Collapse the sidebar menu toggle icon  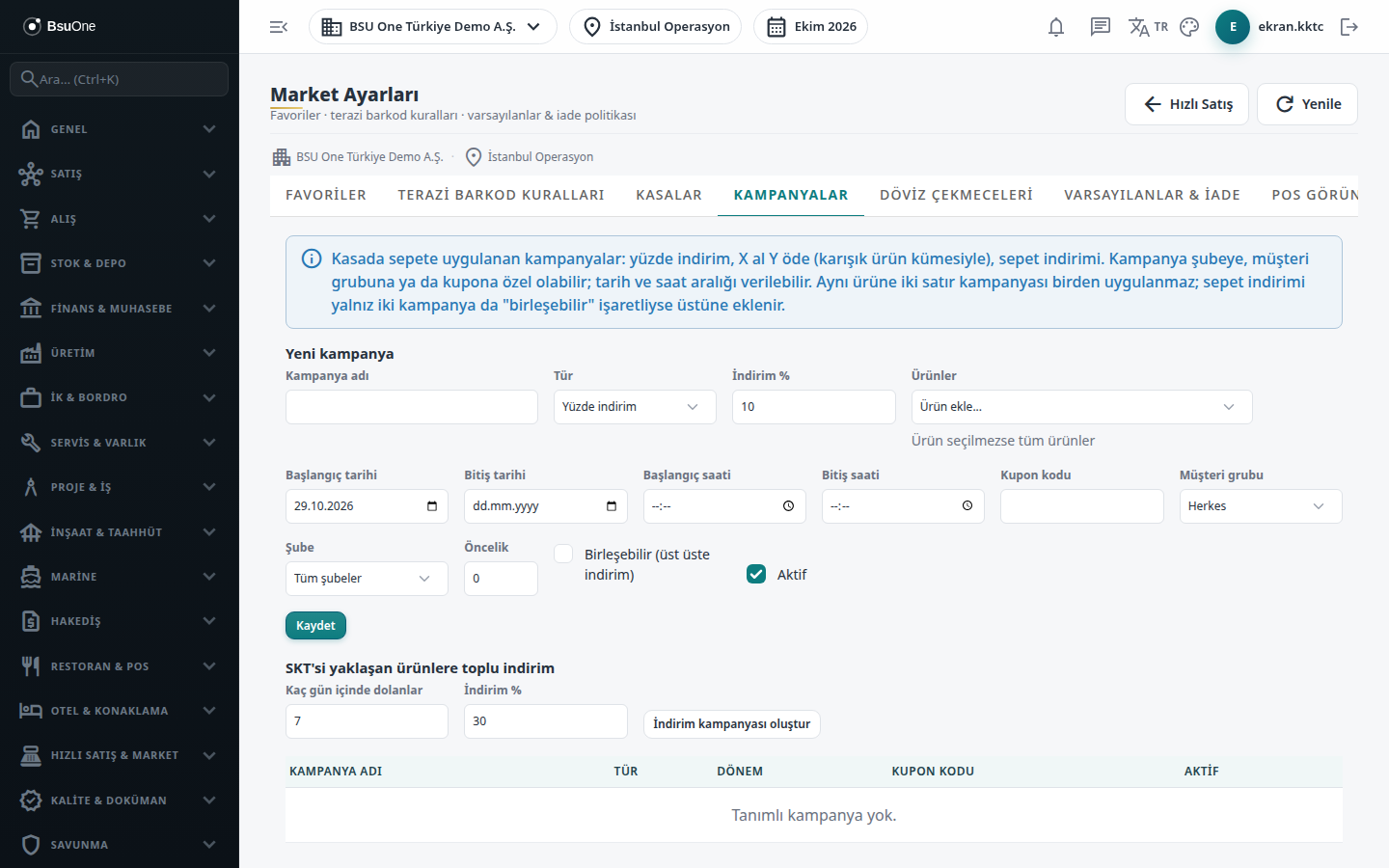279,27
